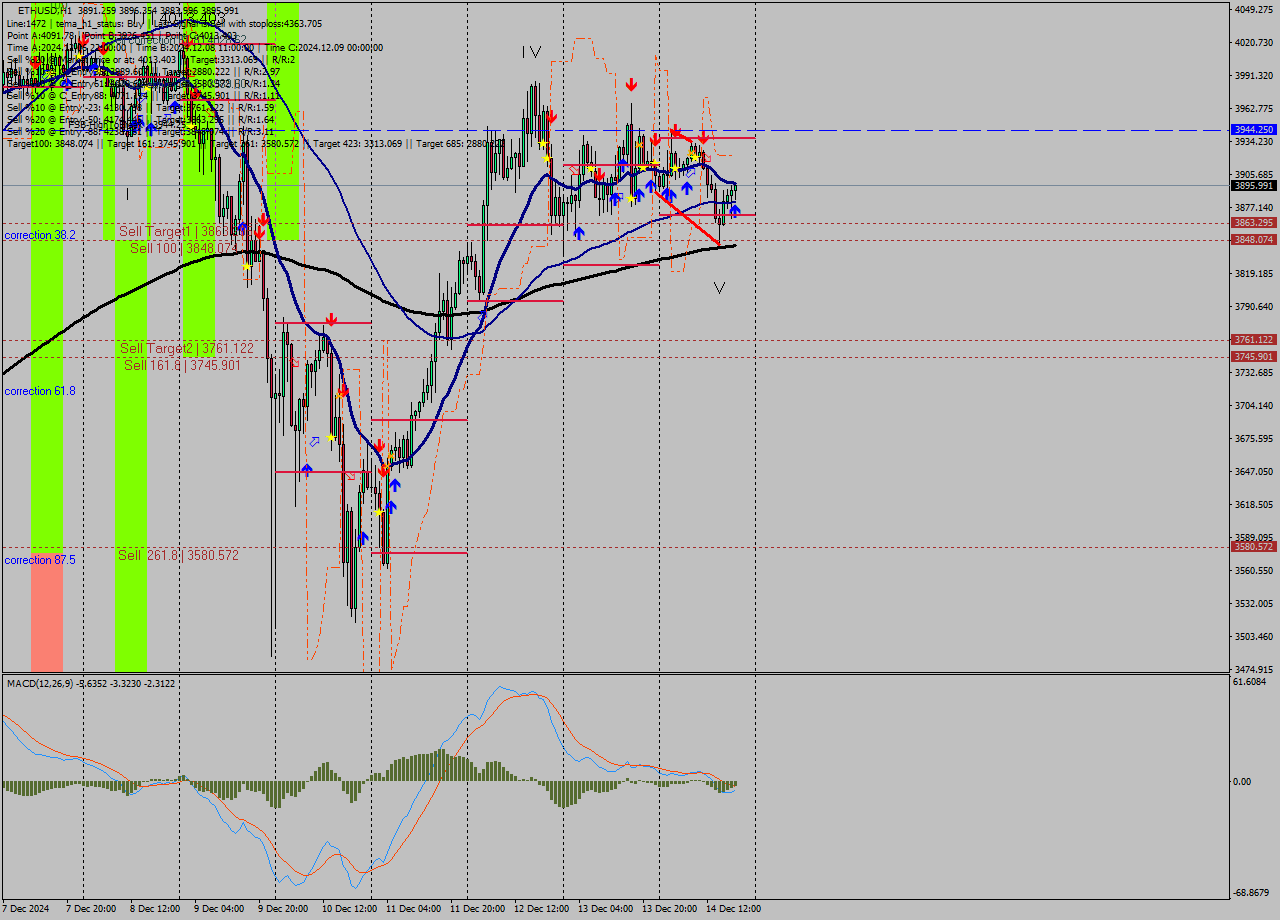Image resolution: width=1280 pixels, height=920 pixels.
Task: Click the 3819.195 price axis value
Action: (x=1254, y=273)
